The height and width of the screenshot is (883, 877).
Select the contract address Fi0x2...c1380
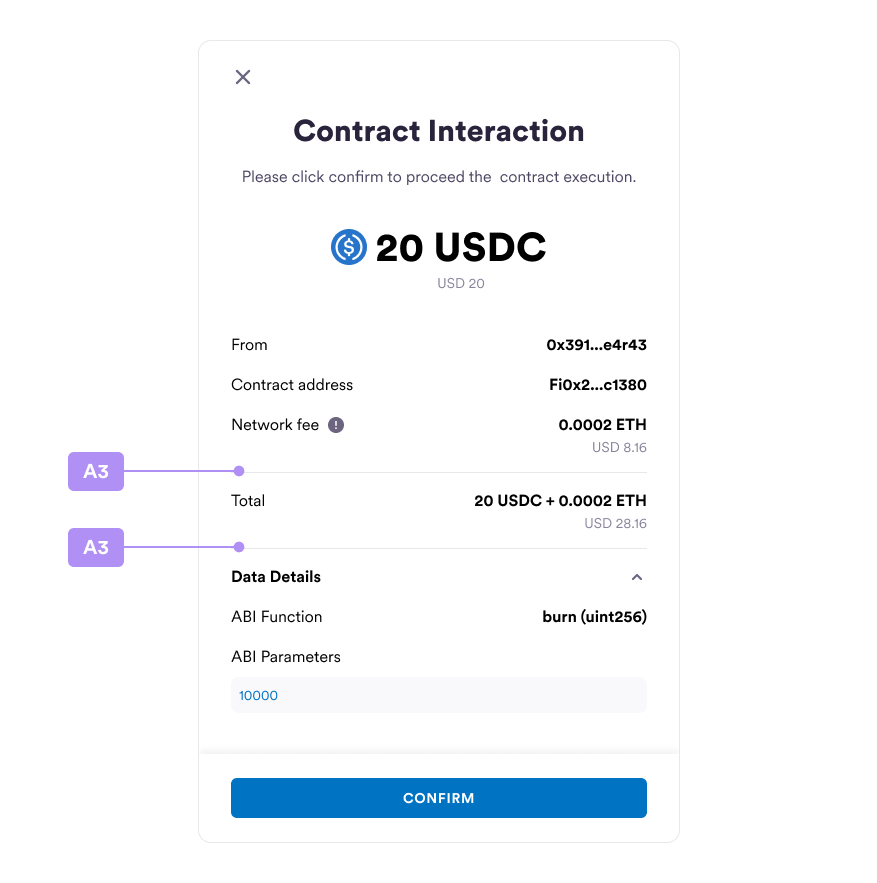(598, 385)
